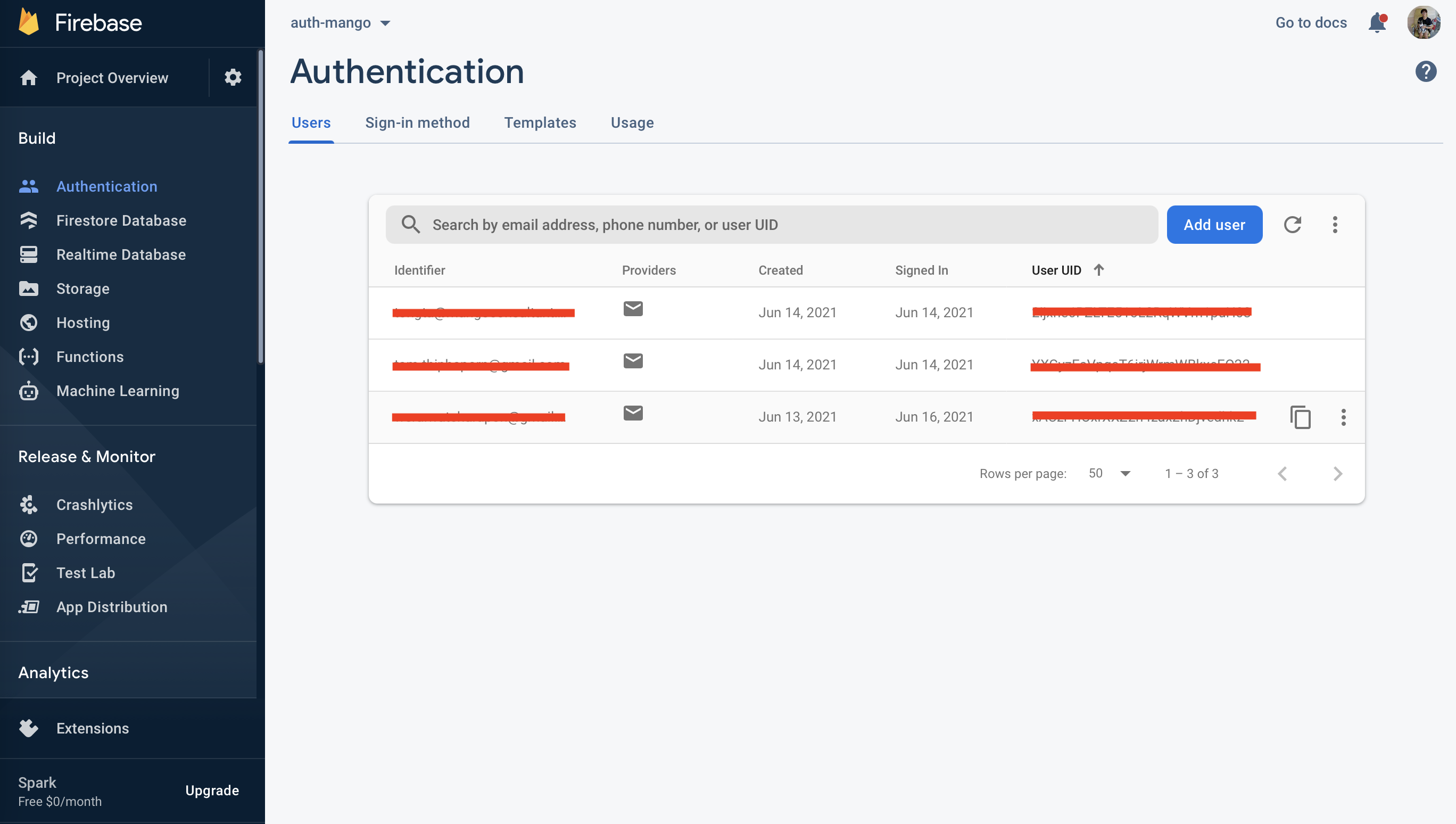The width and height of the screenshot is (1456, 824).
Task: Click the Firebase logo
Action: coord(28,22)
